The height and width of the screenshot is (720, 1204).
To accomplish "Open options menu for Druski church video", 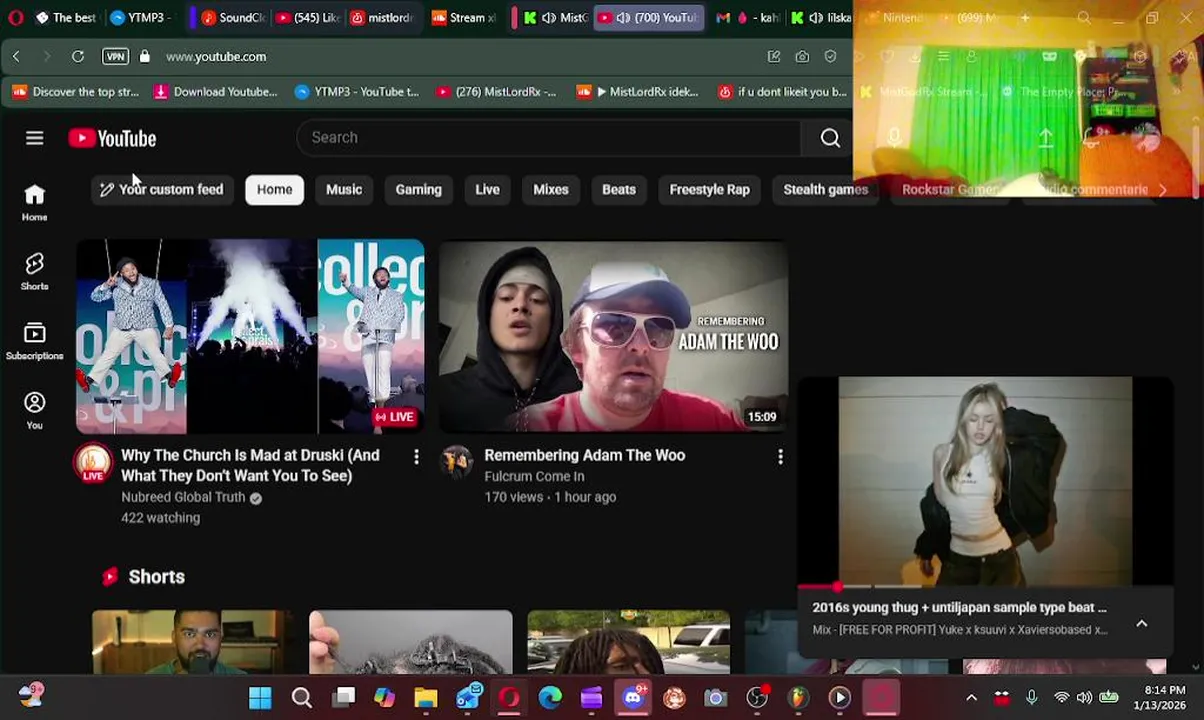I will [x=416, y=457].
